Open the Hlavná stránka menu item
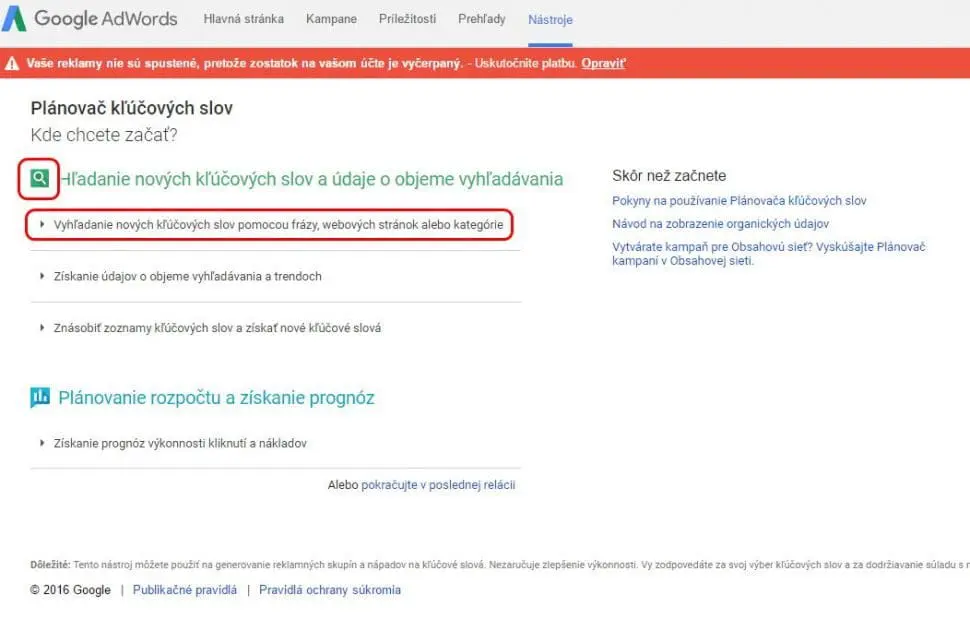 tap(243, 18)
